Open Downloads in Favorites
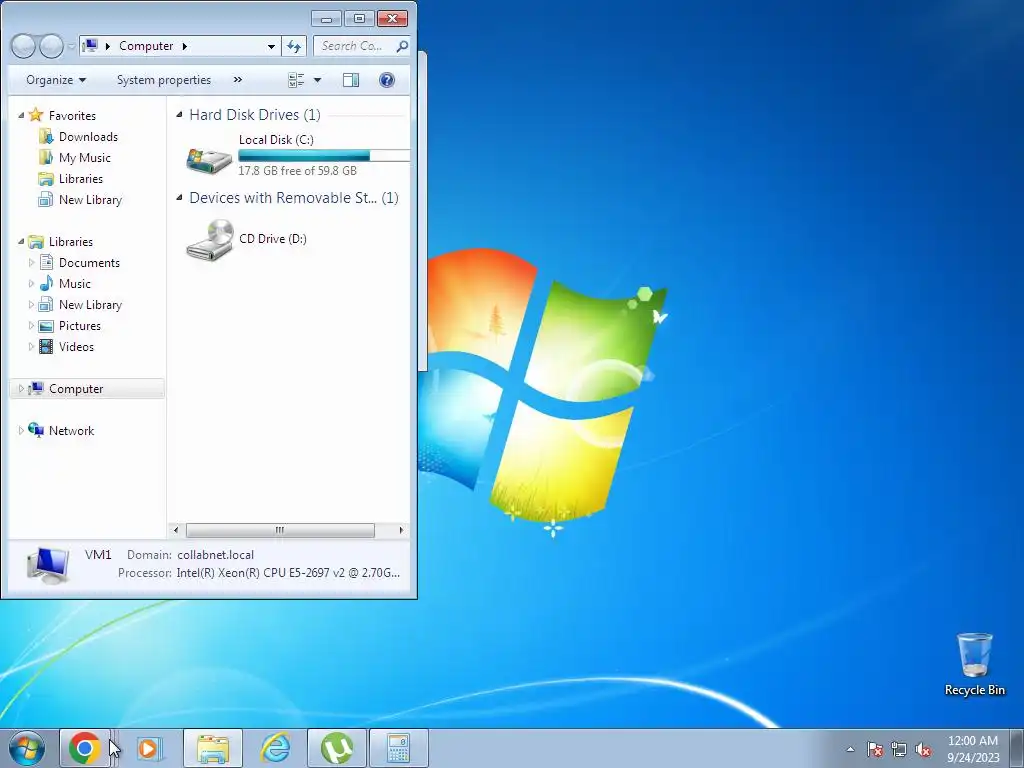Image resolution: width=1024 pixels, height=768 pixels. [x=88, y=136]
